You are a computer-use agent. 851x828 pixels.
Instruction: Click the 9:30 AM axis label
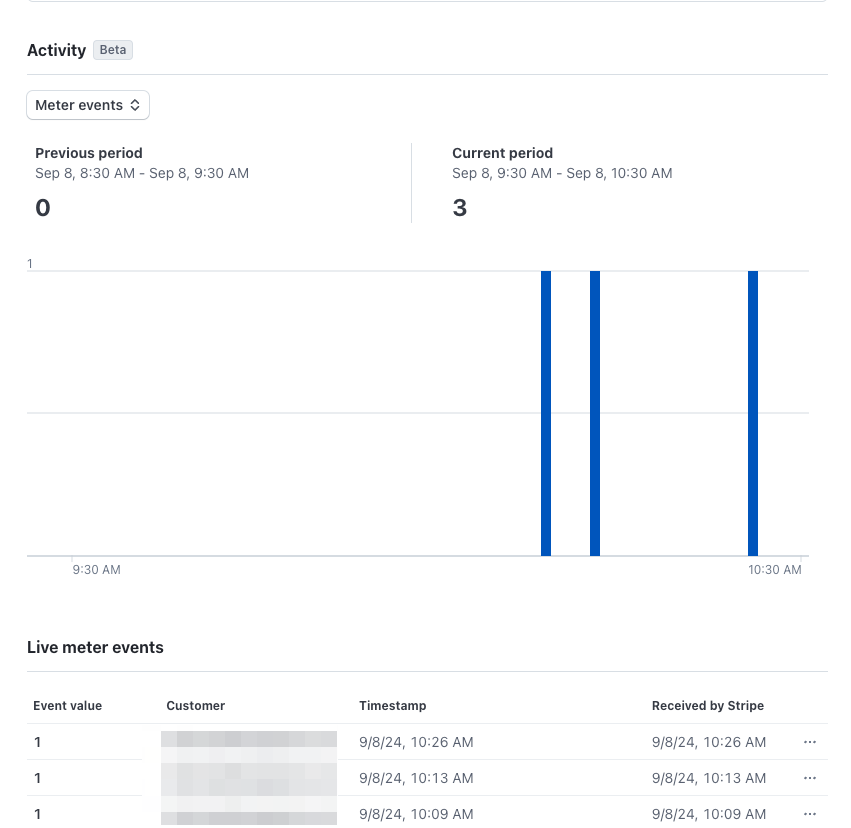[97, 570]
